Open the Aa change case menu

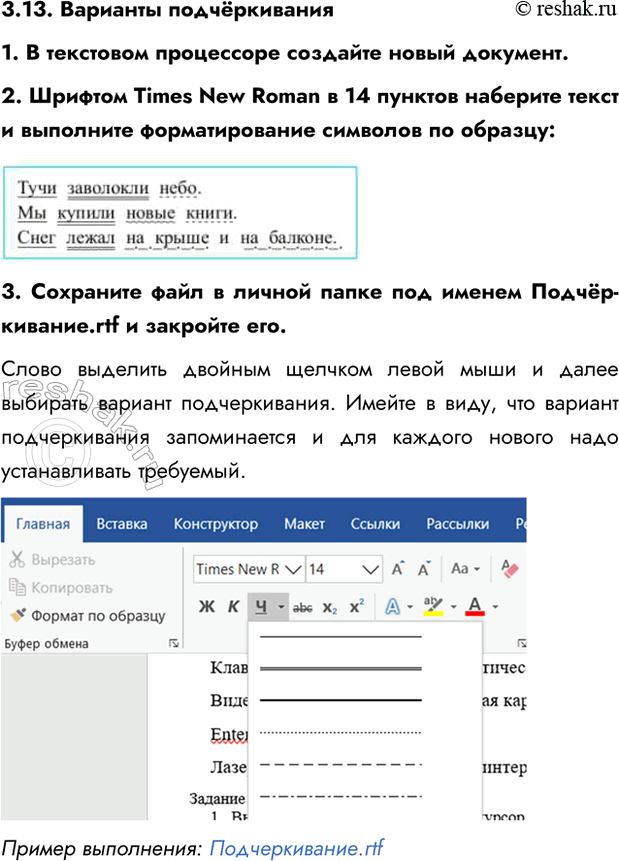pyautogui.click(x=465, y=569)
